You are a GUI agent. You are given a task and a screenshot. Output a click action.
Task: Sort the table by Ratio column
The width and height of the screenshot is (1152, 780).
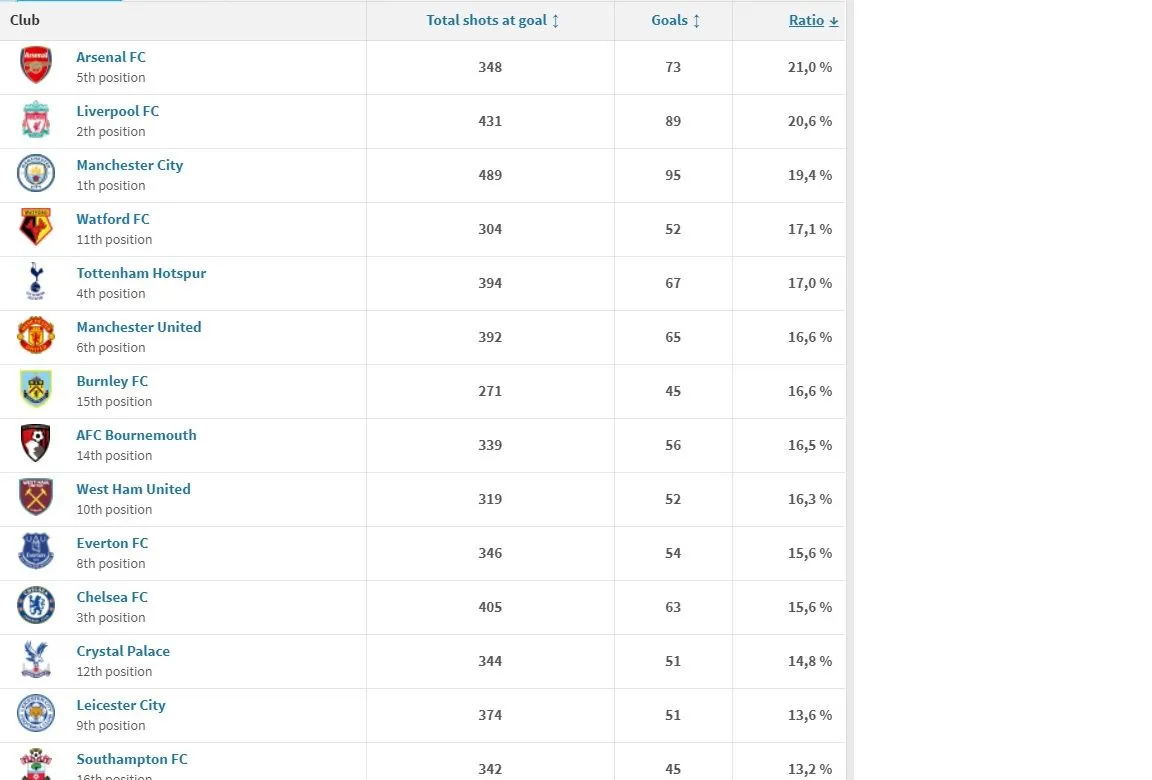click(x=813, y=20)
